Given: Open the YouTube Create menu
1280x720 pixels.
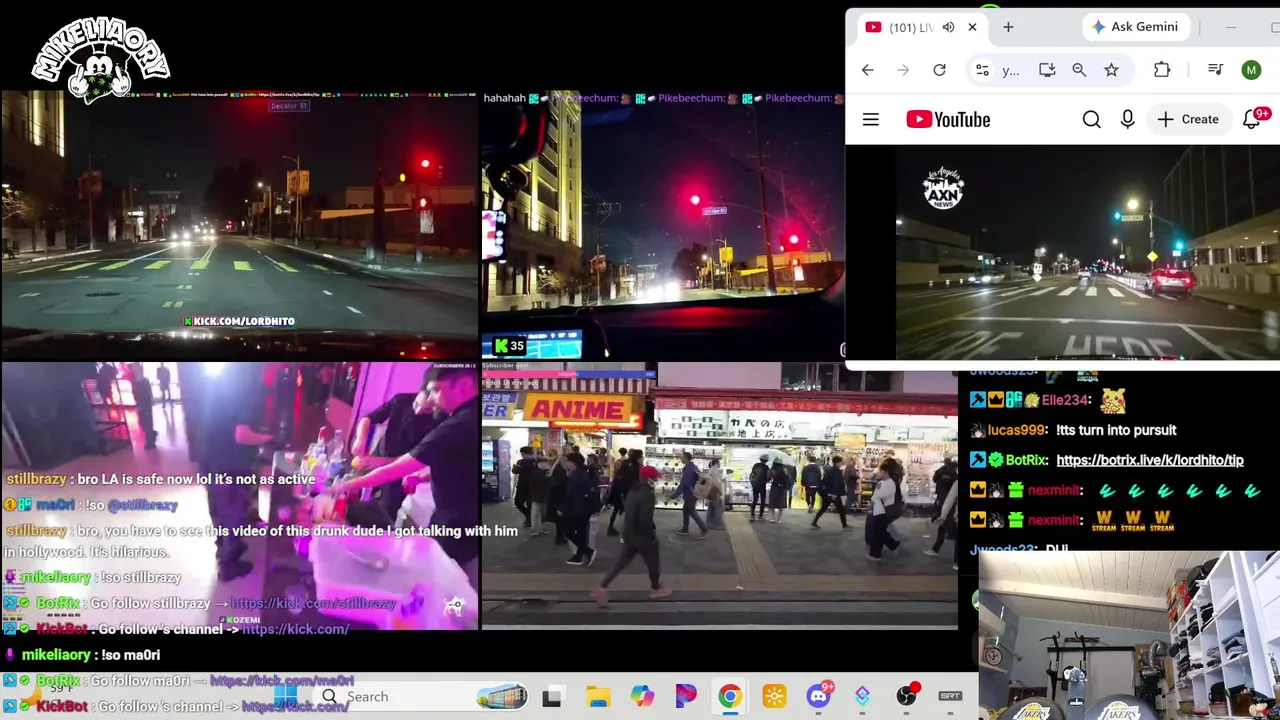Looking at the screenshot, I should (x=1188, y=119).
